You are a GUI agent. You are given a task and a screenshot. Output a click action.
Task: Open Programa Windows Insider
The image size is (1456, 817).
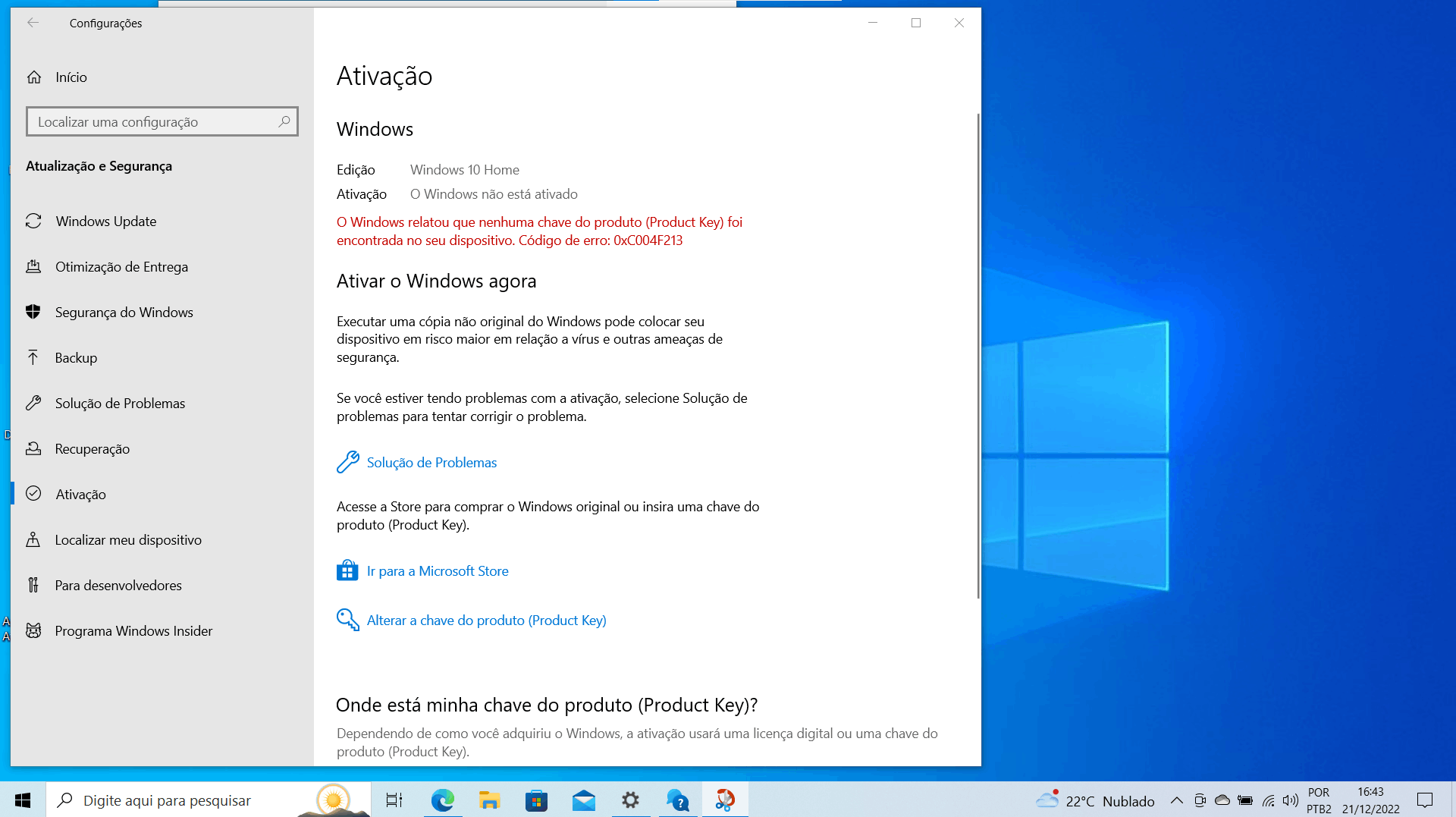[x=162, y=631]
